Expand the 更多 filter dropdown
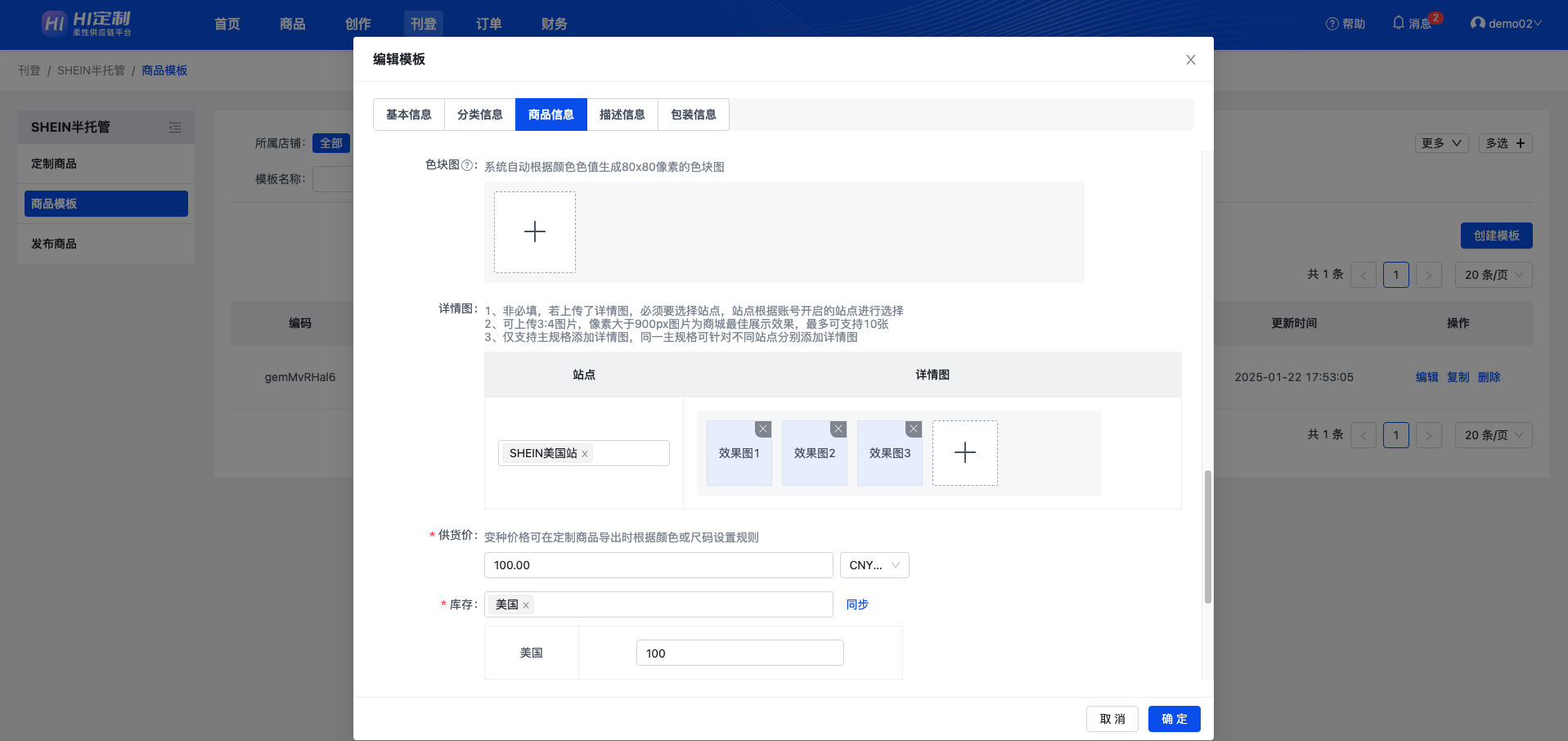Viewport: 1568px width, 741px height. [1442, 143]
